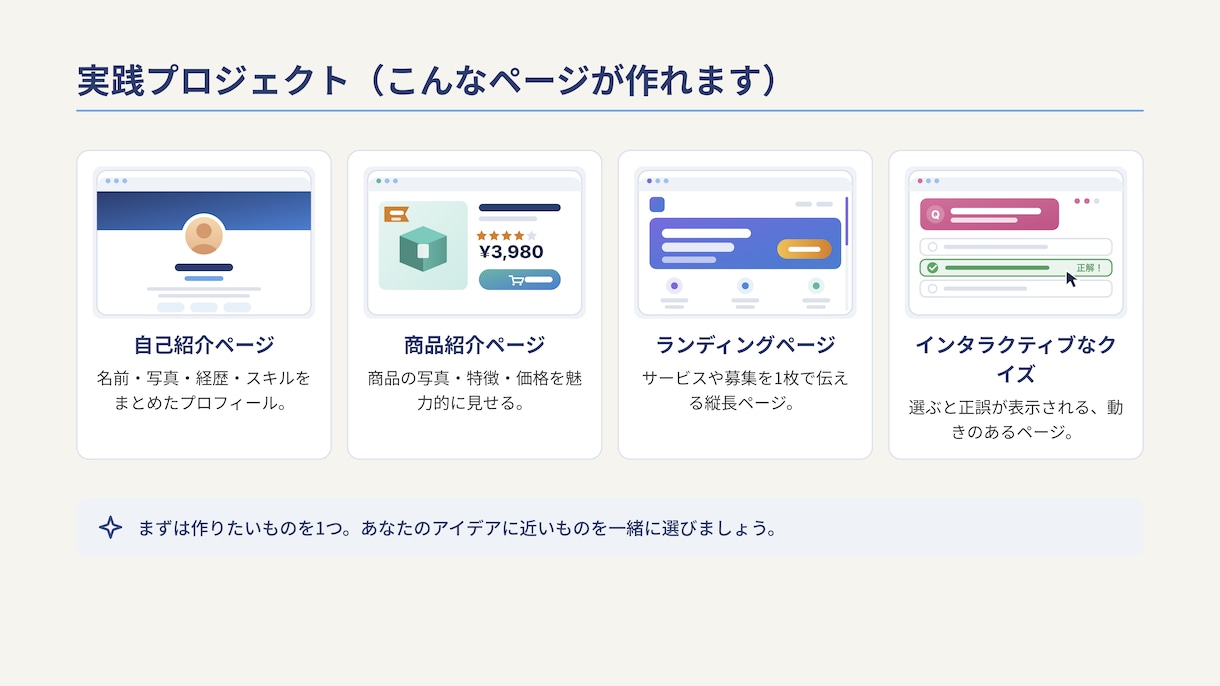This screenshot has width=1220, height=686.
Task: Click the product page mockup thumbnail
Action: point(475,243)
